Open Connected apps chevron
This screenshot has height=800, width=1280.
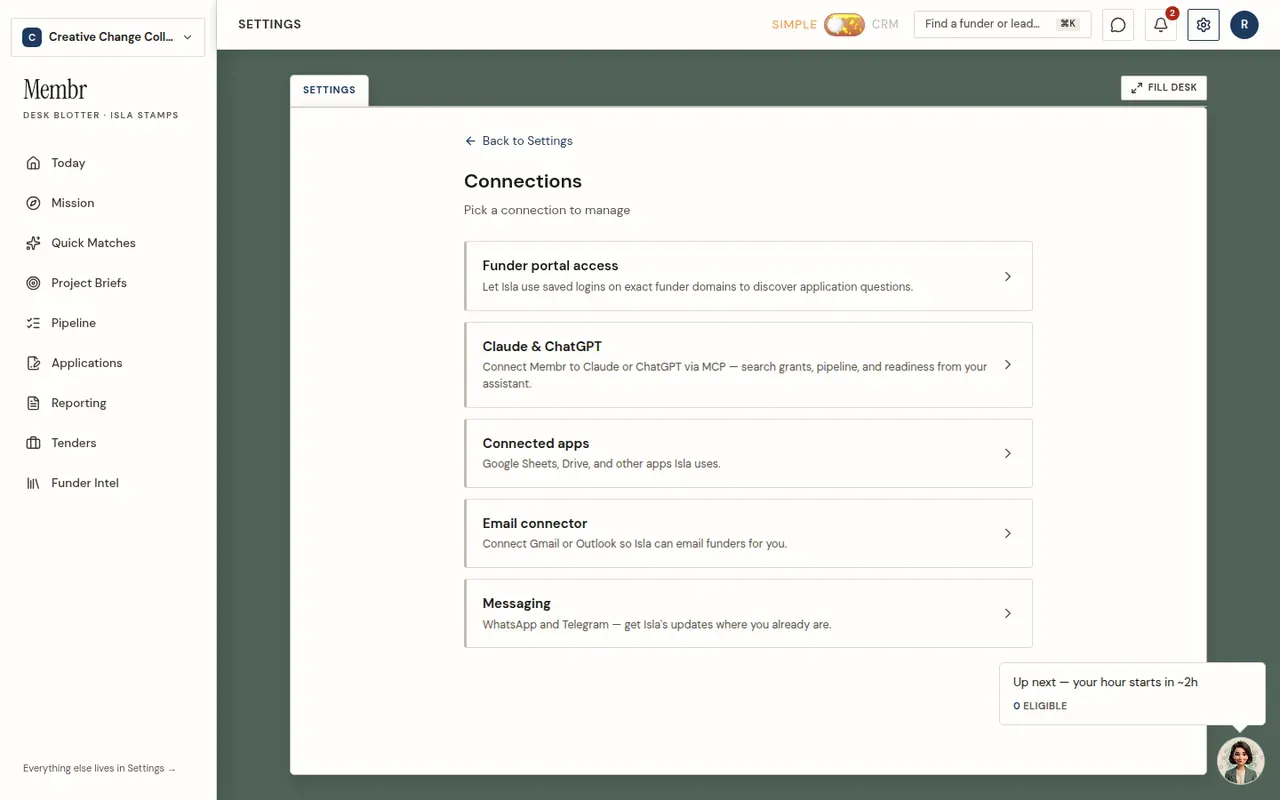point(1007,453)
